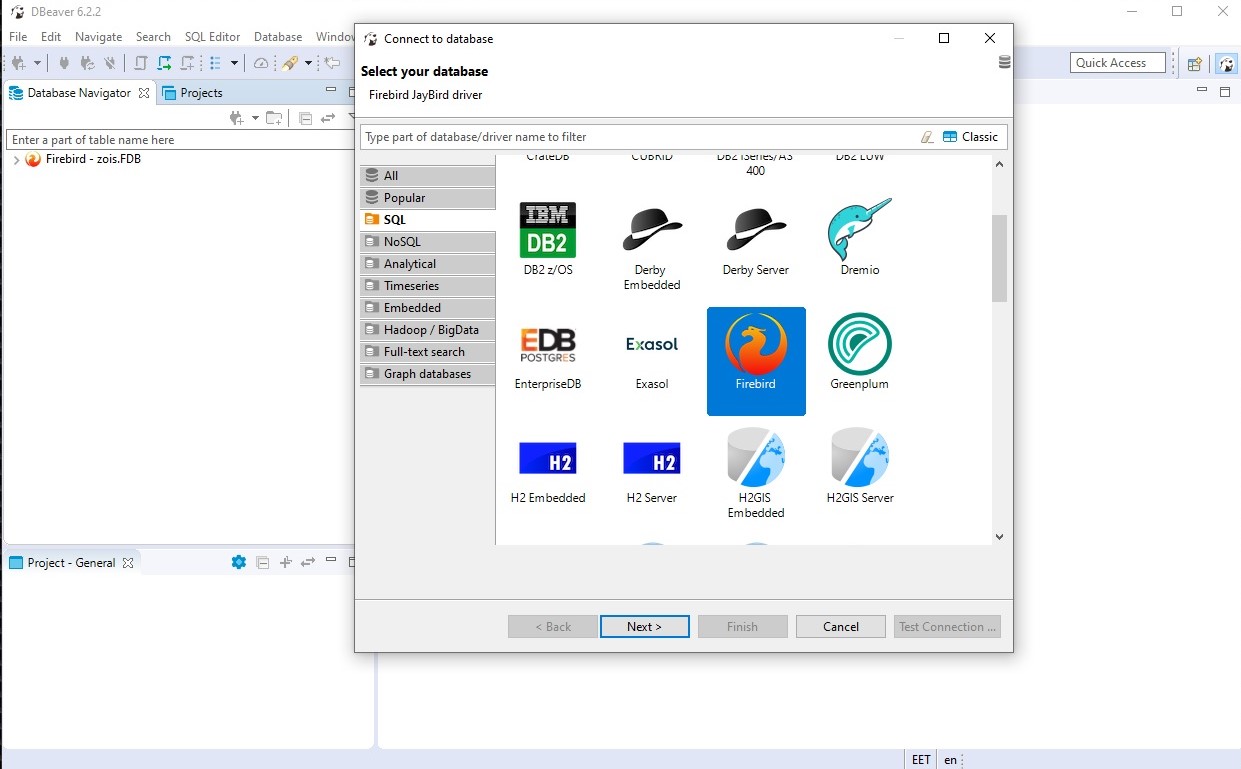Filter drivers by Hadoop / BigData category
The image size is (1241, 769).
point(428,330)
